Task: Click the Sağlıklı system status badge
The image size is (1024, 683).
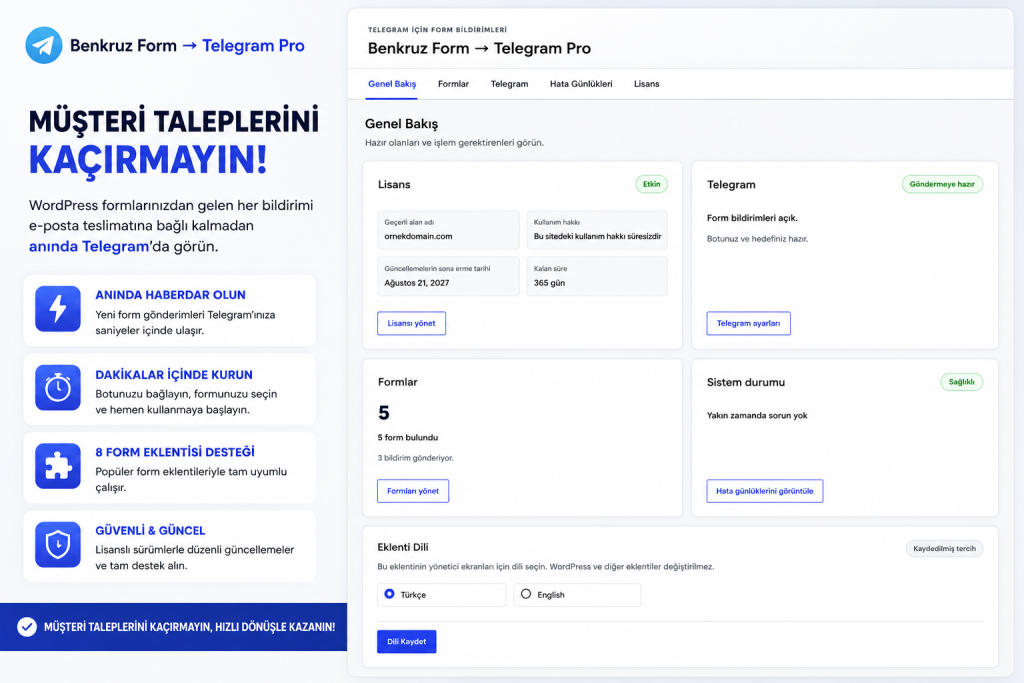Action: (961, 382)
